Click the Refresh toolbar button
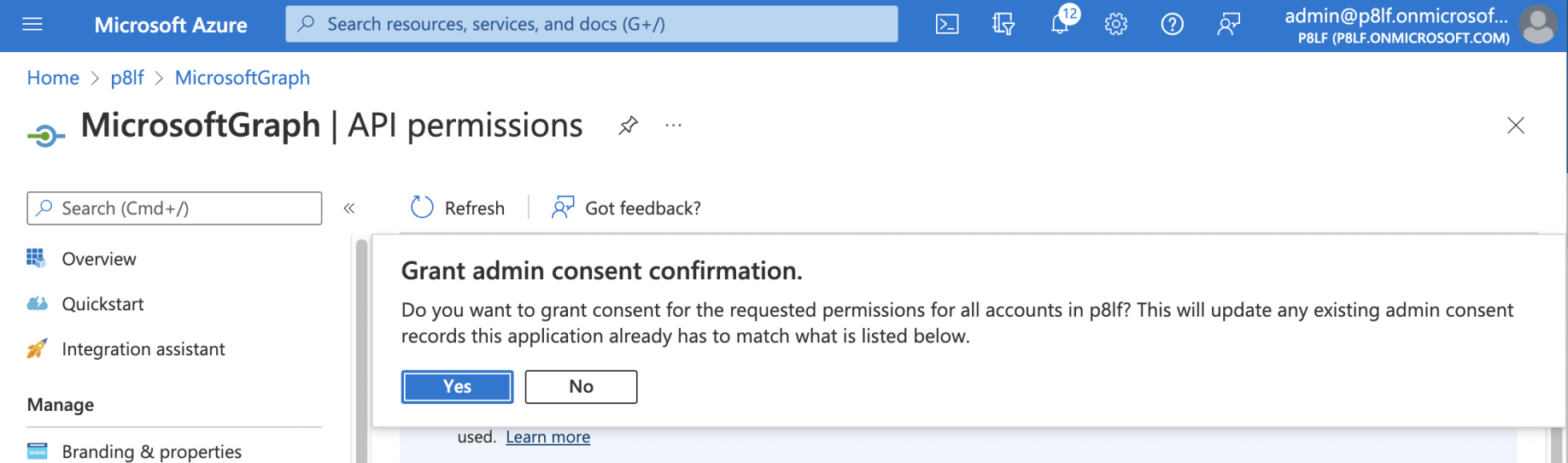The width and height of the screenshot is (1568, 463). click(x=458, y=208)
